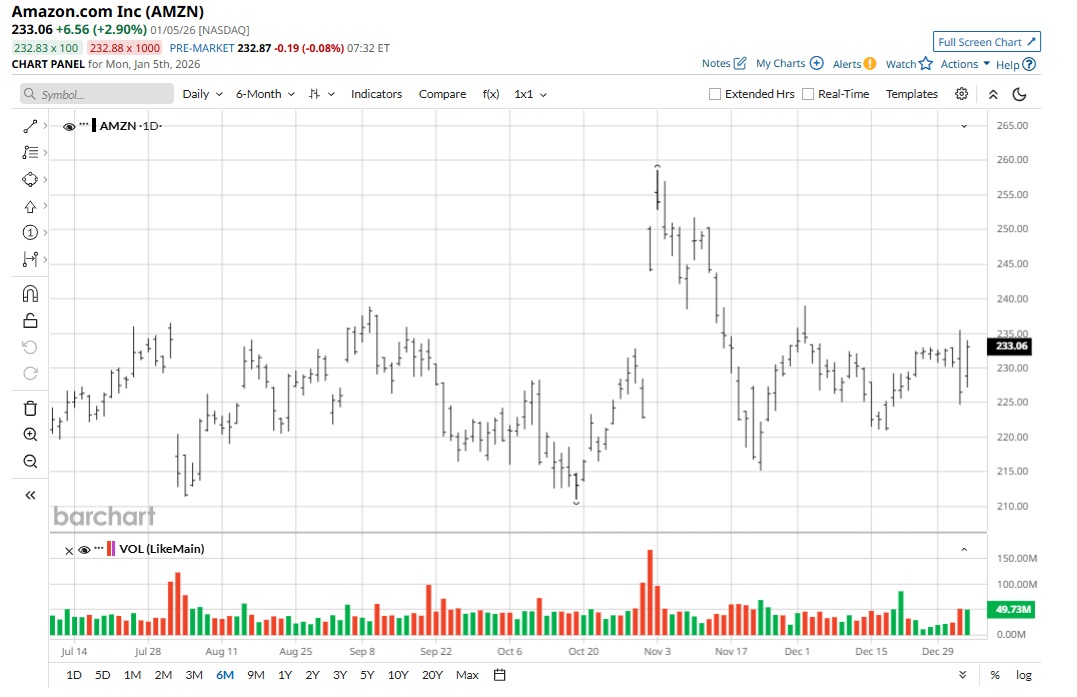Click the zoom in magnifier icon

30,435
